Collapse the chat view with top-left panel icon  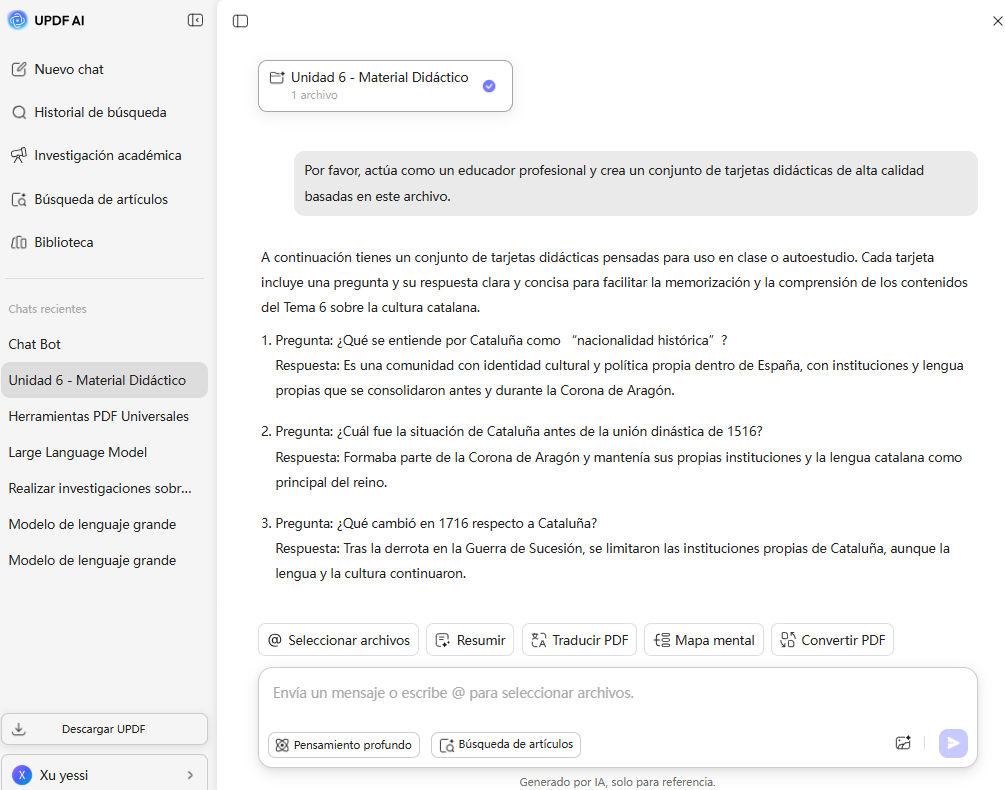point(240,20)
